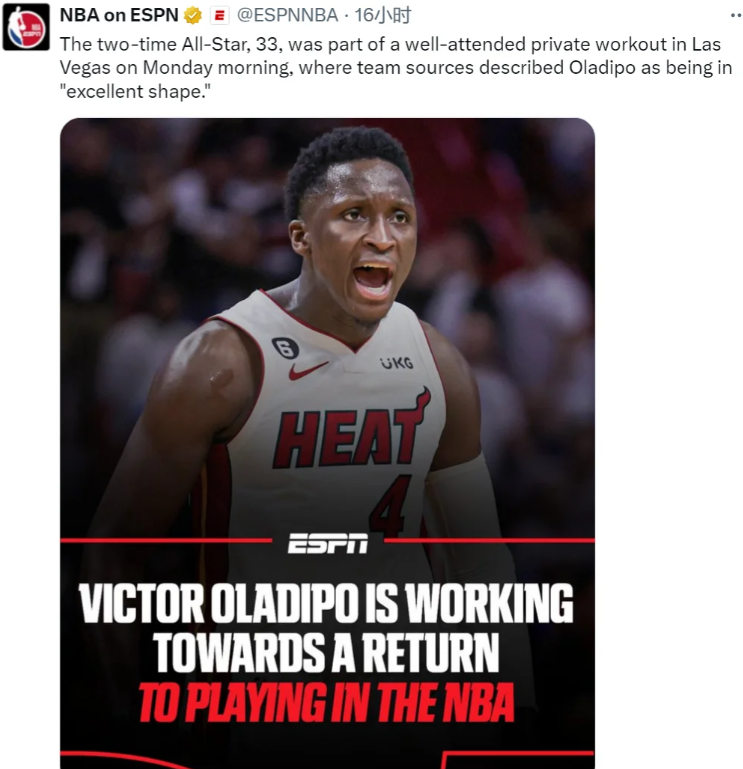The width and height of the screenshot is (743, 769).
Task: Click the red "TO PLAYING IN THE NBA" text
Action: [x=326, y=703]
